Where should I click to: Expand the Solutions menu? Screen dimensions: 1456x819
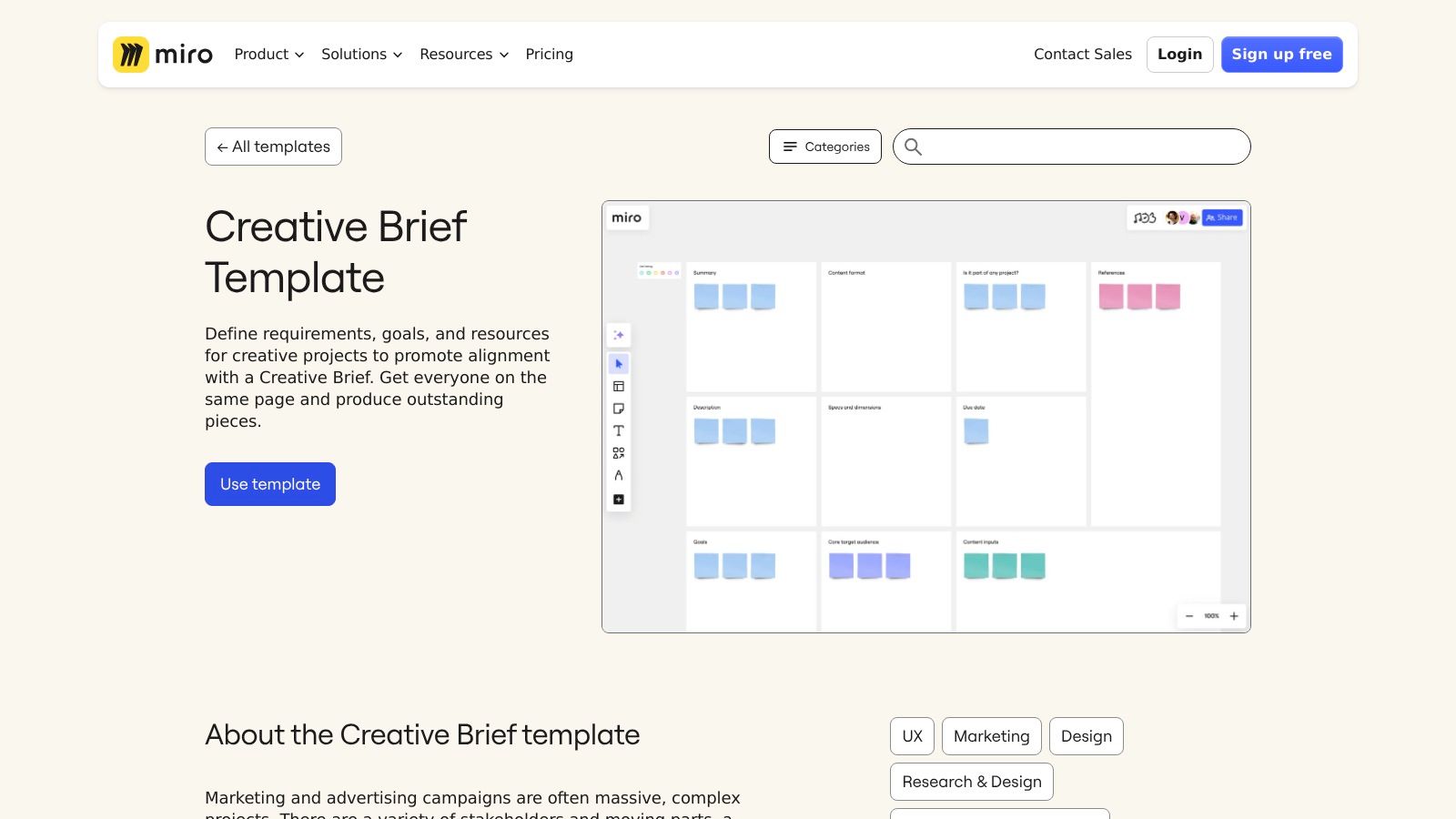coord(361,55)
